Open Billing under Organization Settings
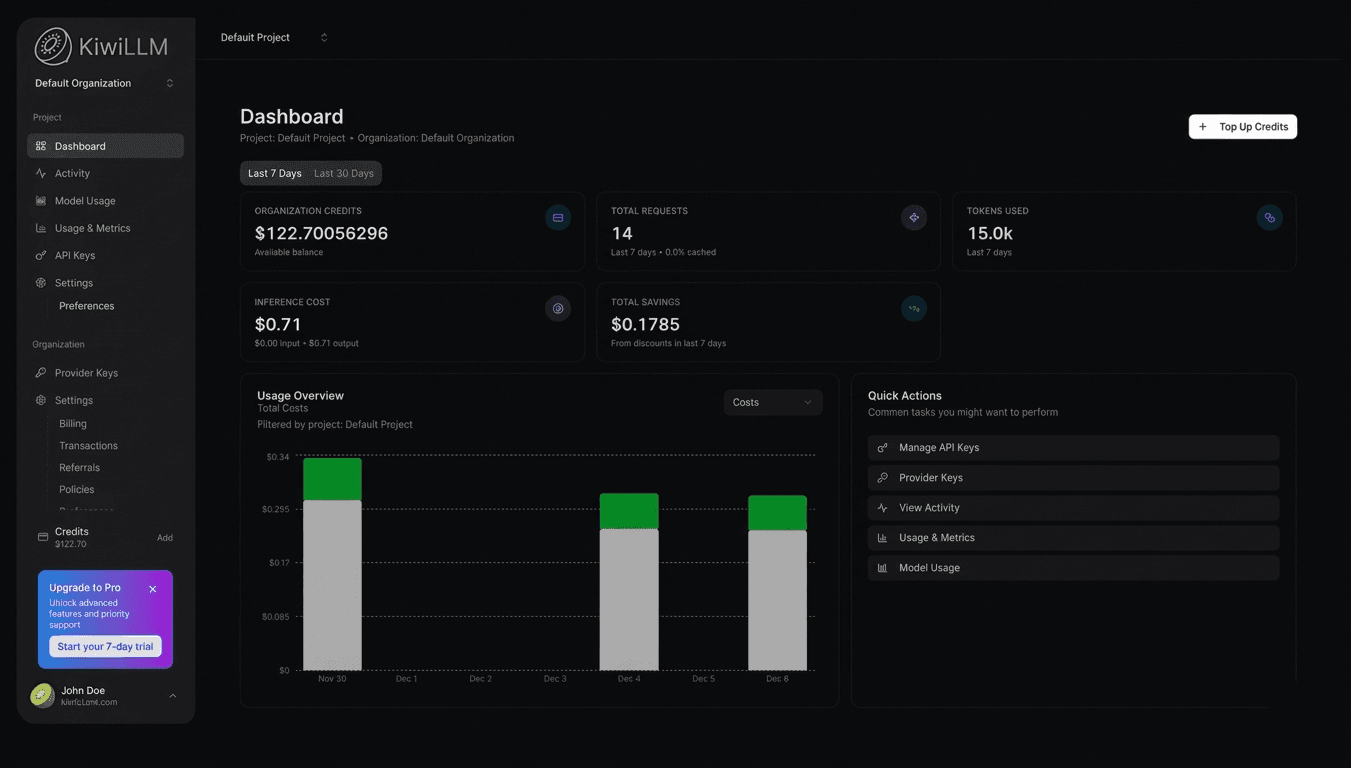The height and width of the screenshot is (768, 1351). (x=71, y=423)
